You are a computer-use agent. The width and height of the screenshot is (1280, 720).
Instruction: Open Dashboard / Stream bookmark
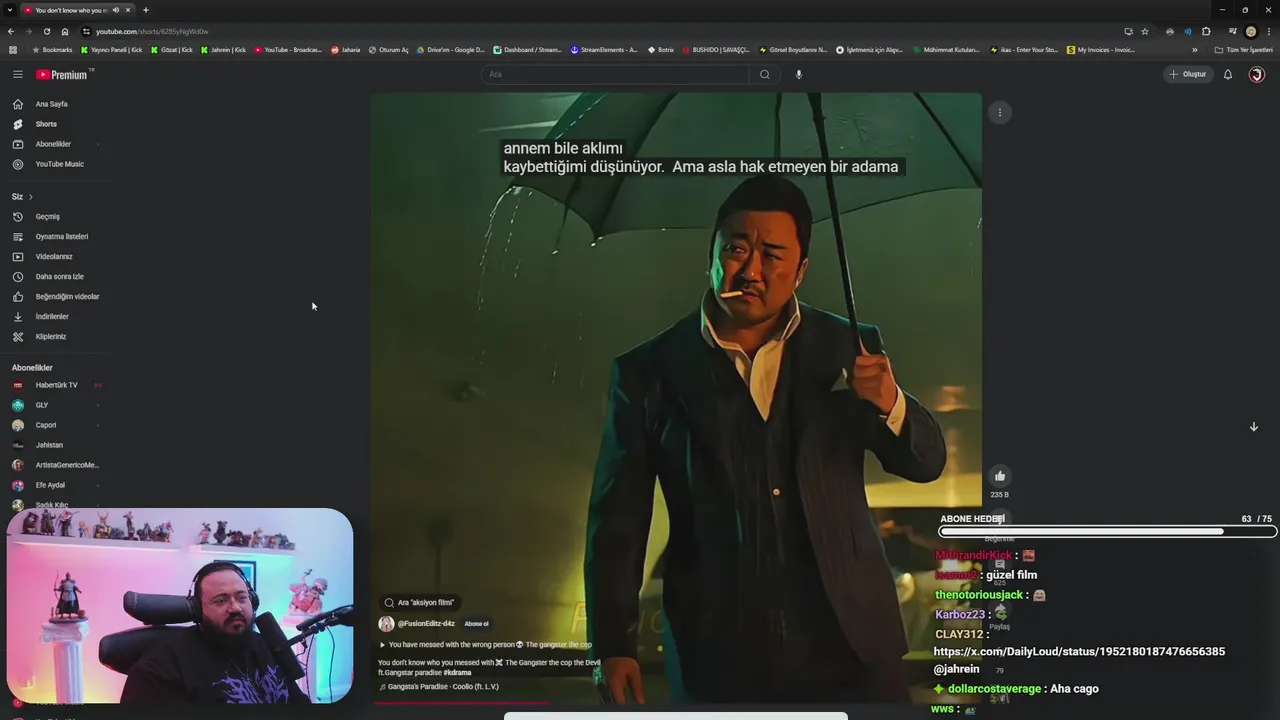(x=527, y=49)
